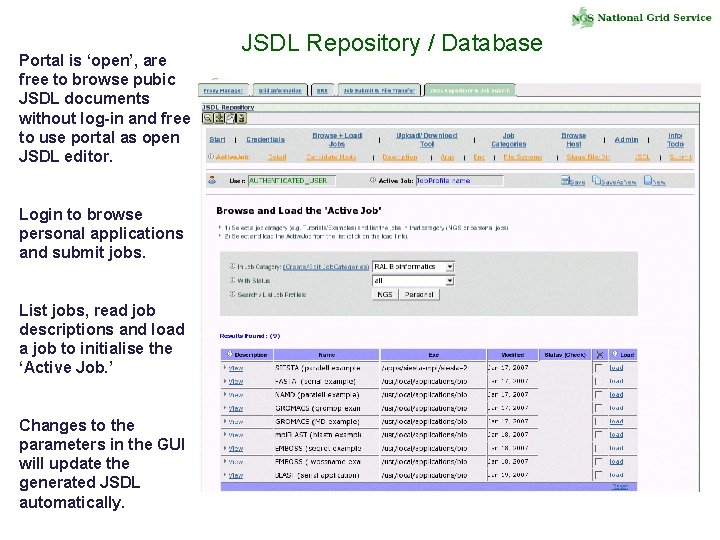Expand the NAMD row description arrow
The width and height of the screenshot is (720, 540).
(x=225, y=394)
